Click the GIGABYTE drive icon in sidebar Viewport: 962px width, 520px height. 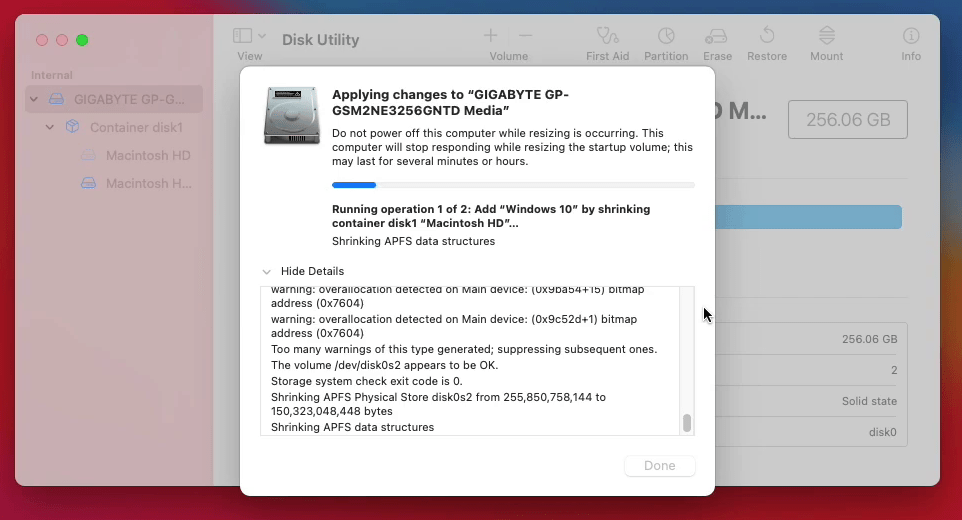coord(56,99)
